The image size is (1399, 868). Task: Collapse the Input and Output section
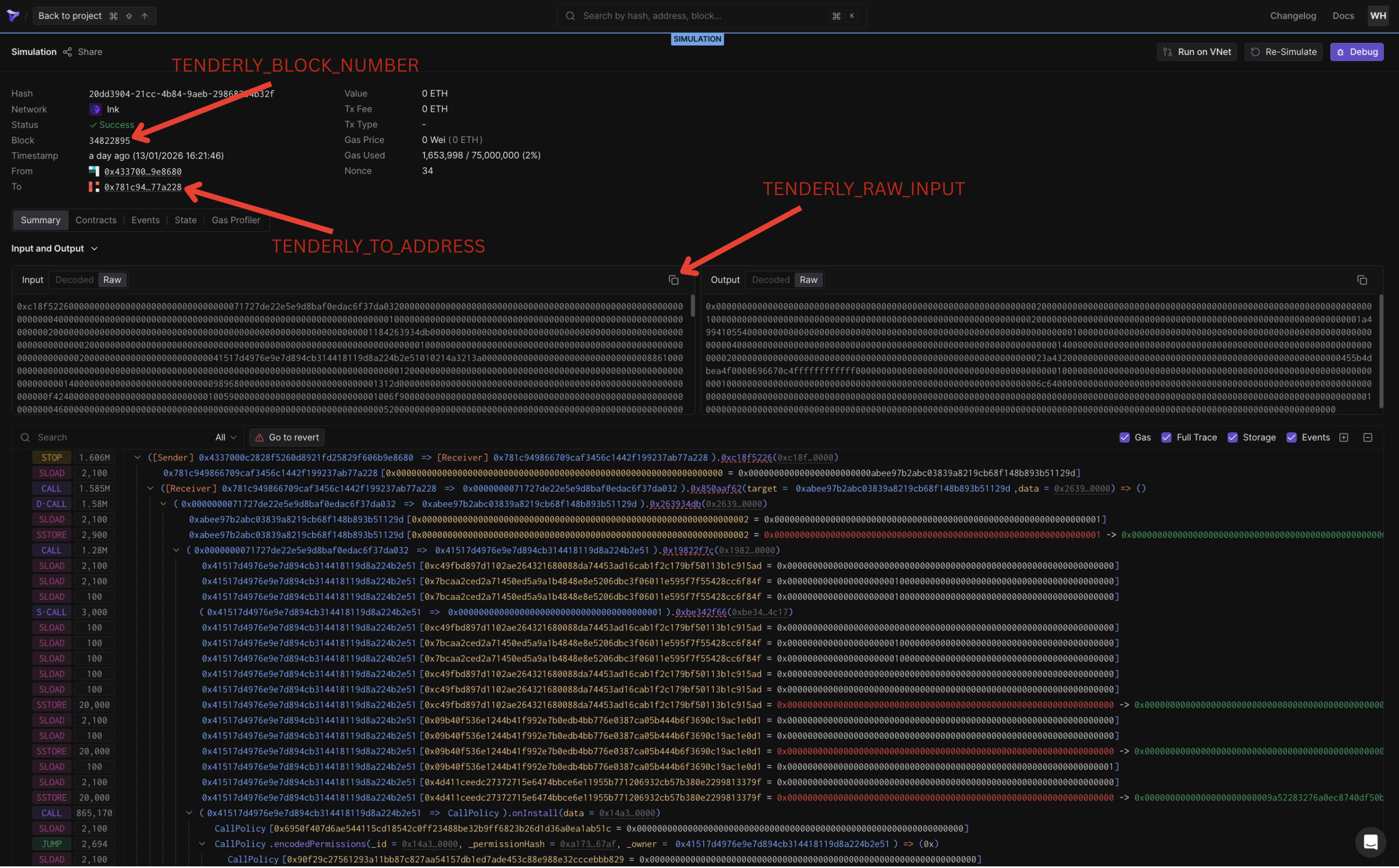(x=95, y=249)
